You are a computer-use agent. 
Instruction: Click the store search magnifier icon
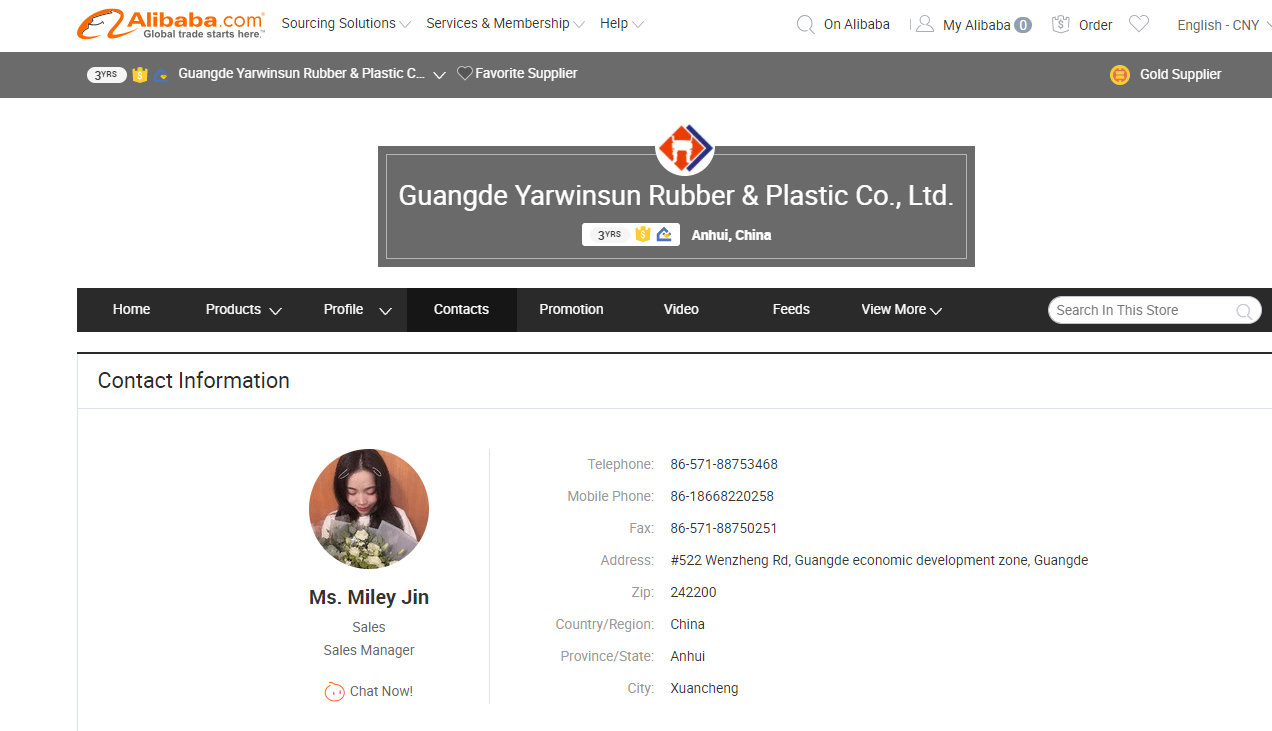pyautogui.click(x=1244, y=311)
